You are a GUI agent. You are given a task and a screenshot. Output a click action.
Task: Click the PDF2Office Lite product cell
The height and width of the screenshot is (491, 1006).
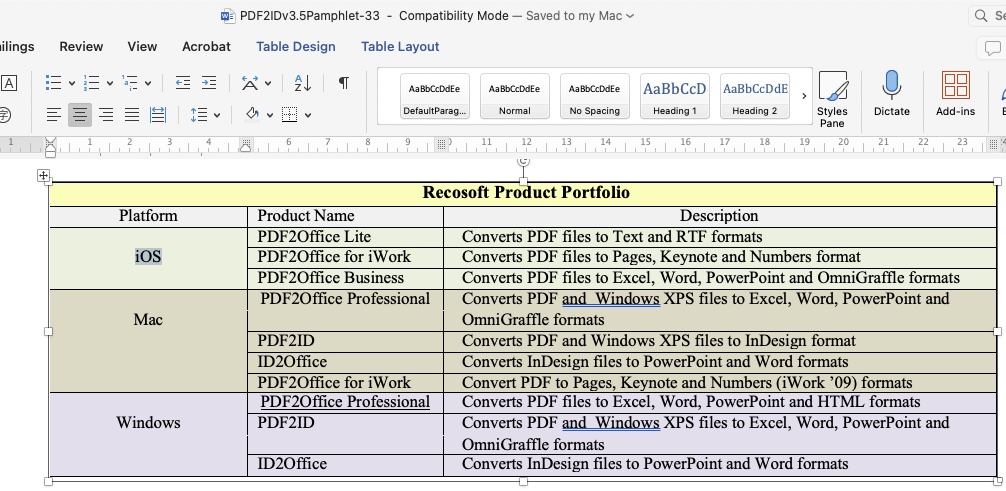click(x=345, y=237)
